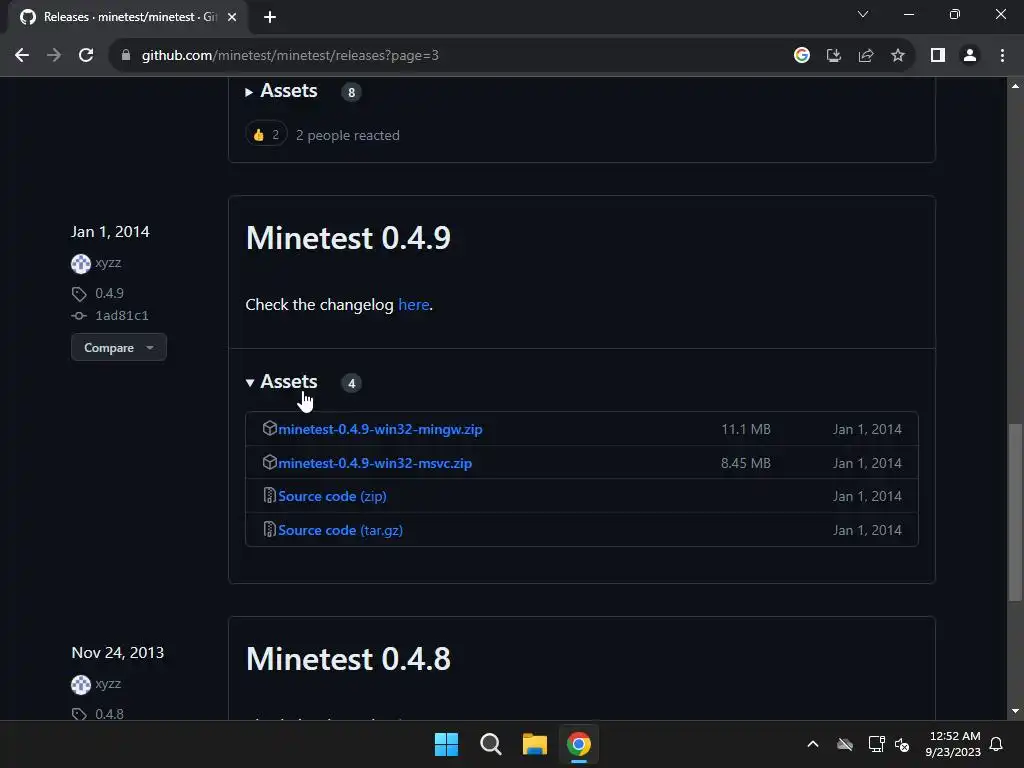Open the notifications bell
The width and height of the screenshot is (1024, 768).
[997, 744]
